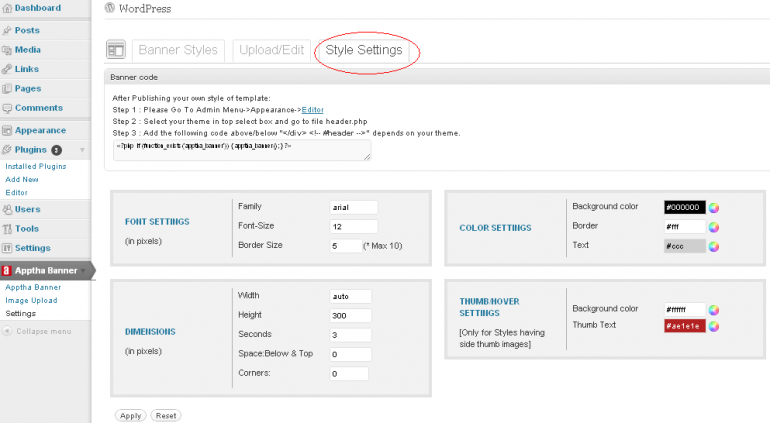Click the Height input field

point(351,315)
